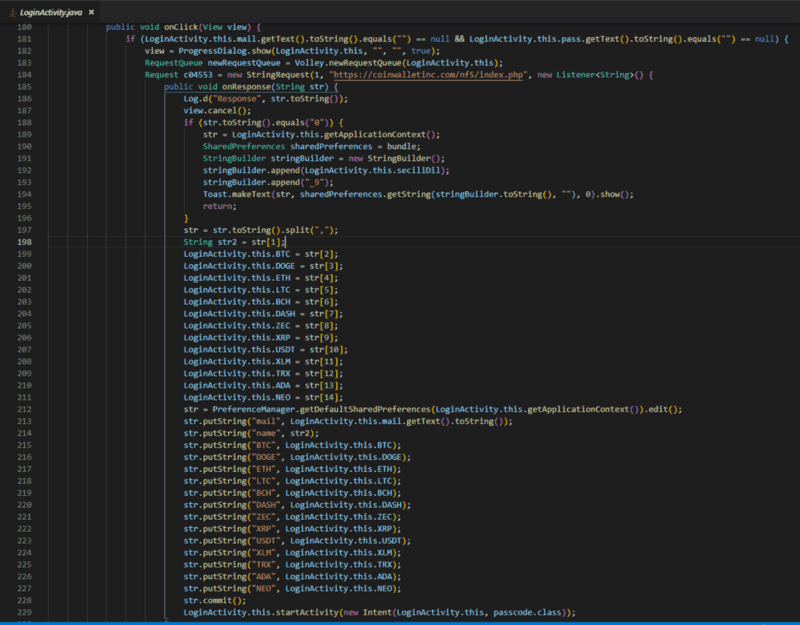Click "LoginActivity.this.BTC = str[2];"
The image size is (800, 625).
click(261, 255)
